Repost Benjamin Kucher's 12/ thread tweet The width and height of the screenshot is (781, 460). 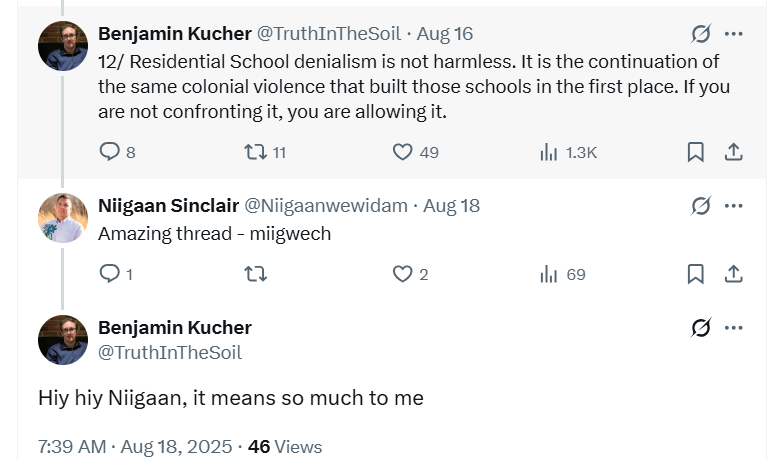[x=255, y=152]
